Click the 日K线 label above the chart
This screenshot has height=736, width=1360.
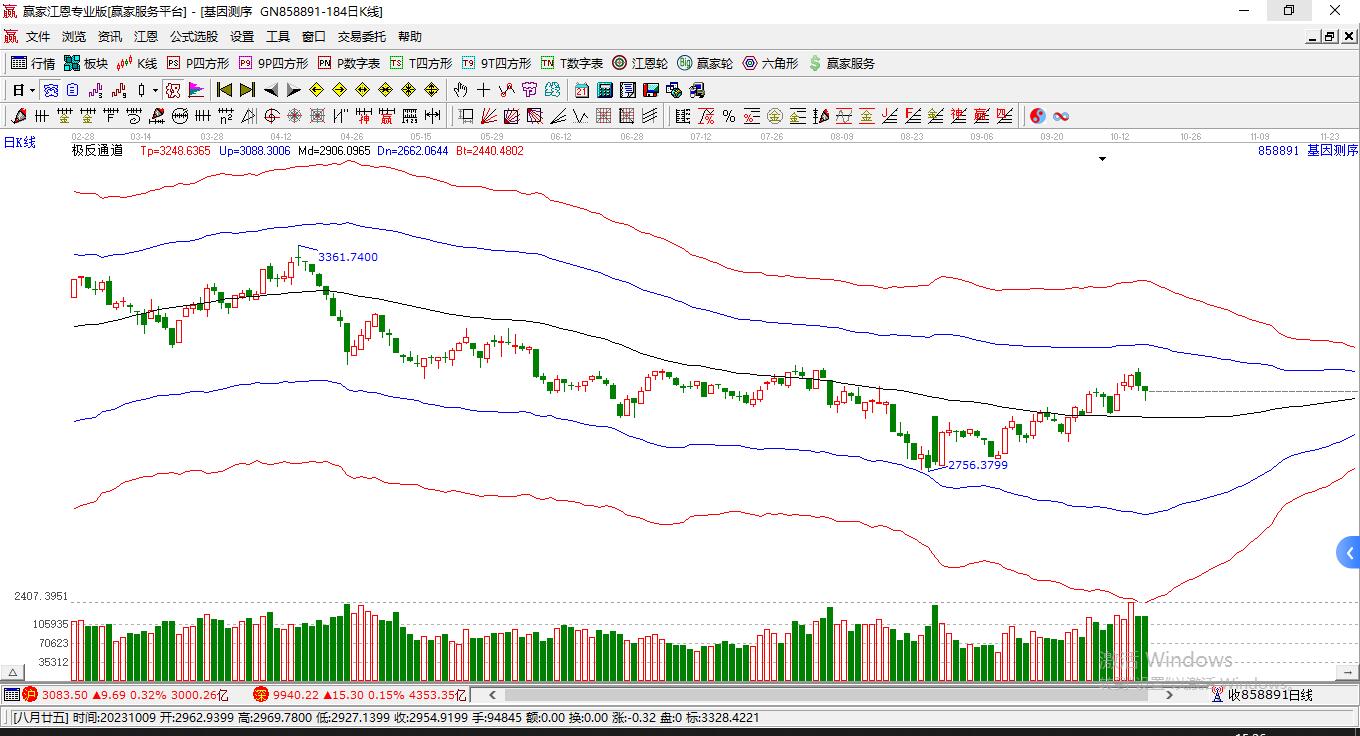click(20, 143)
